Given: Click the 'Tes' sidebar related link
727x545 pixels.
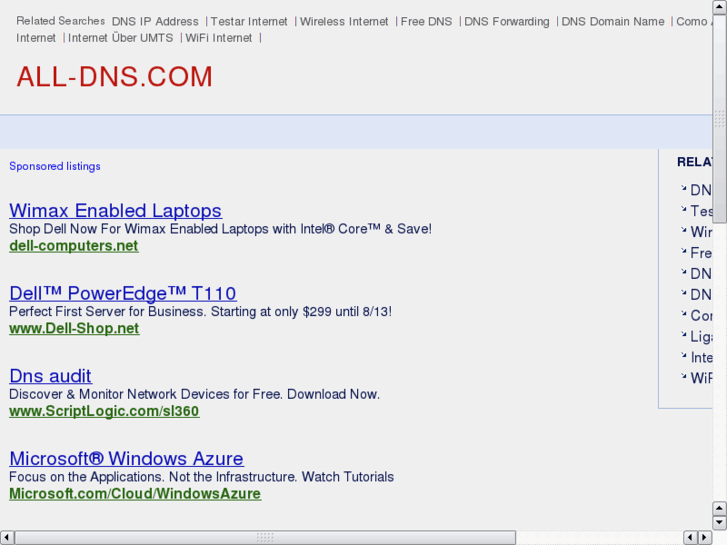Looking at the screenshot, I should [701, 211].
